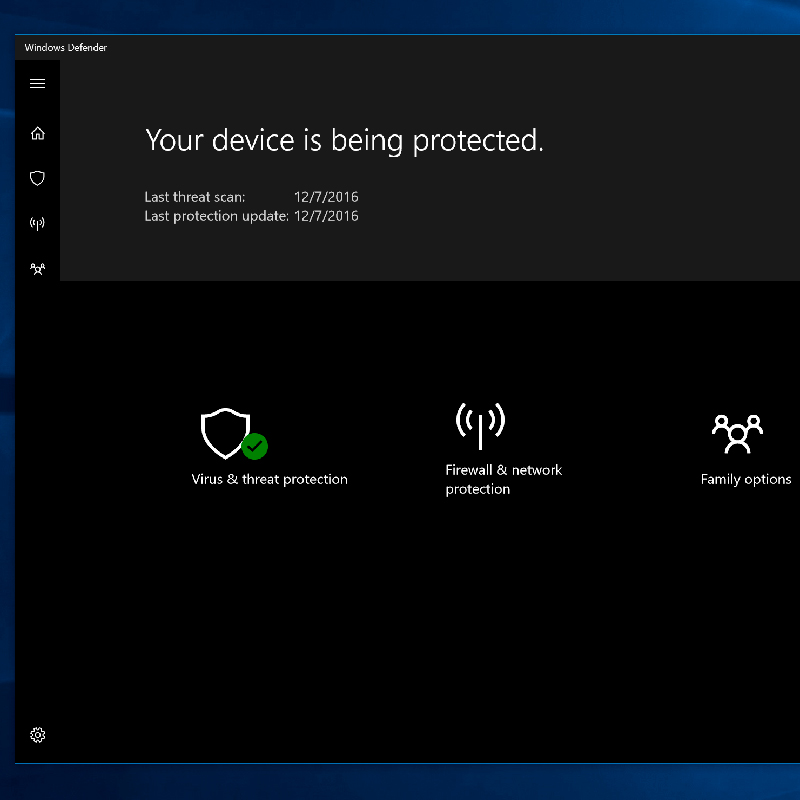Image resolution: width=800 pixels, height=800 pixels.
Task: Open the "Family options" label
Action: point(745,479)
